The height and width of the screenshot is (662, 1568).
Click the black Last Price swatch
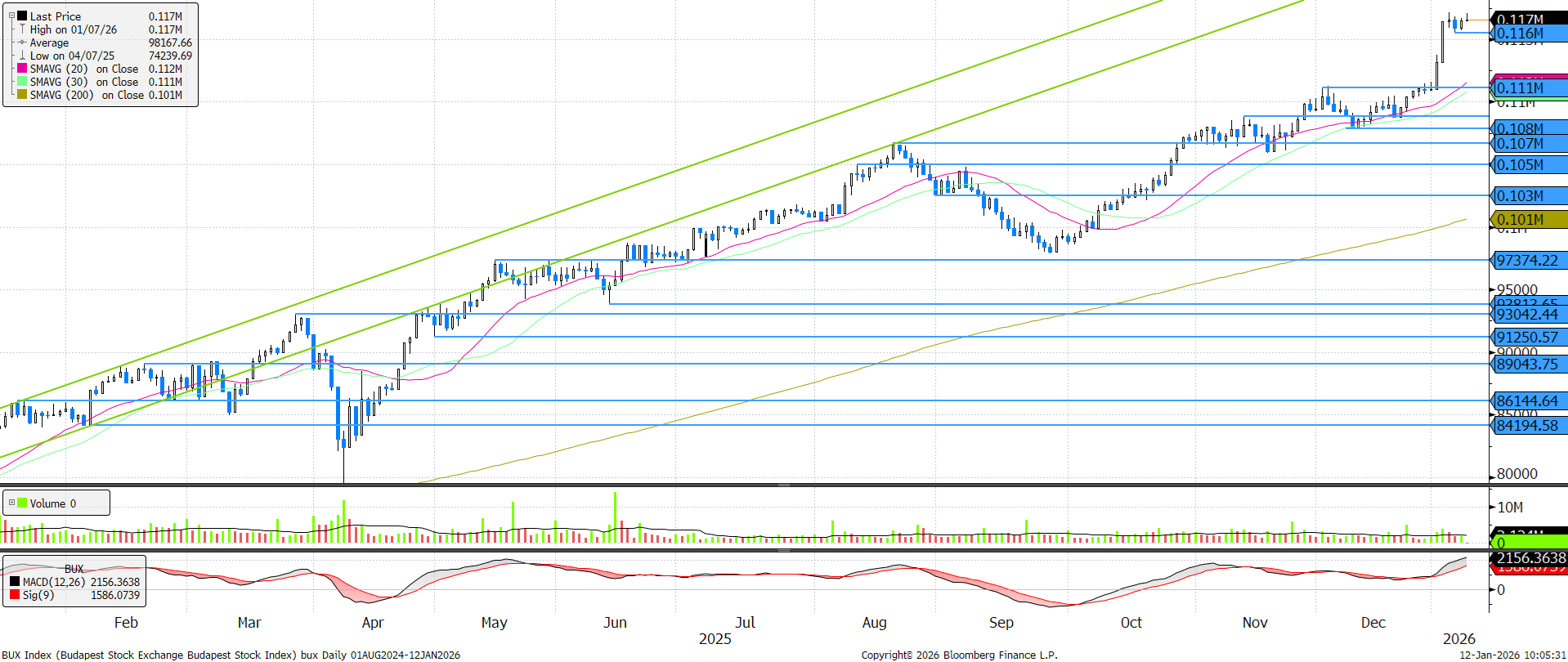[x=22, y=16]
